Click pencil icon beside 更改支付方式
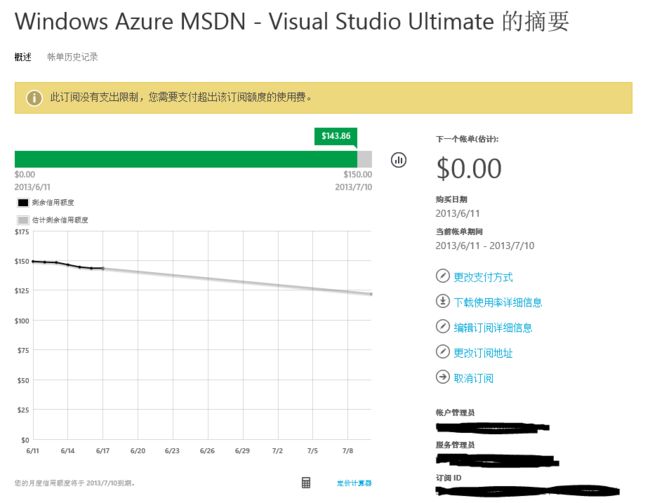This screenshot has height=503, width=650. click(442, 276)
